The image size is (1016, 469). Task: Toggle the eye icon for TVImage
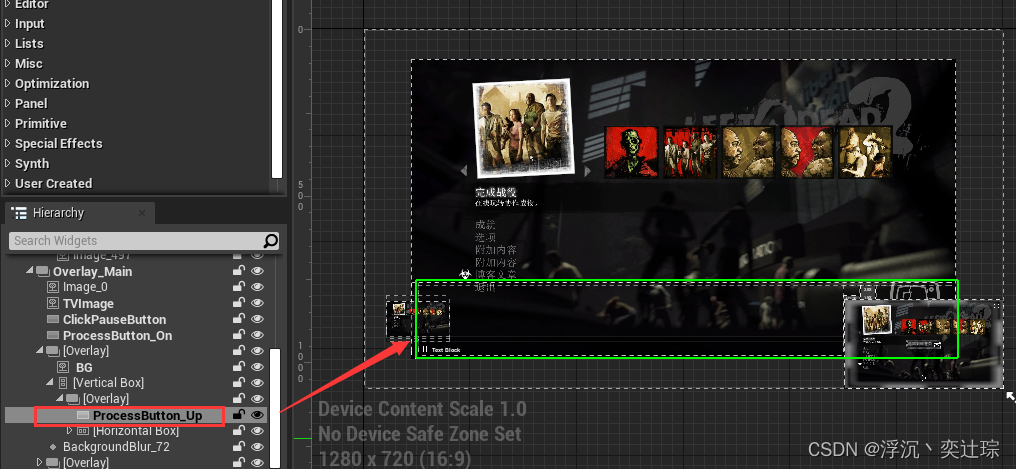coord(257,303)
